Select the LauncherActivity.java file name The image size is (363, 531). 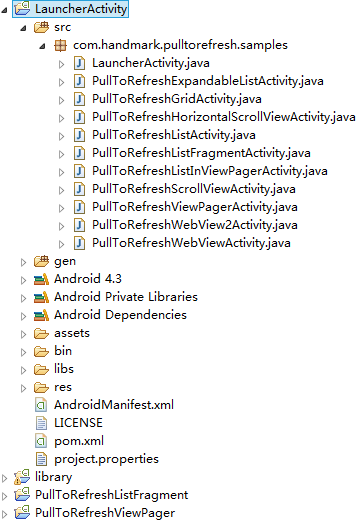click(151, 63)
